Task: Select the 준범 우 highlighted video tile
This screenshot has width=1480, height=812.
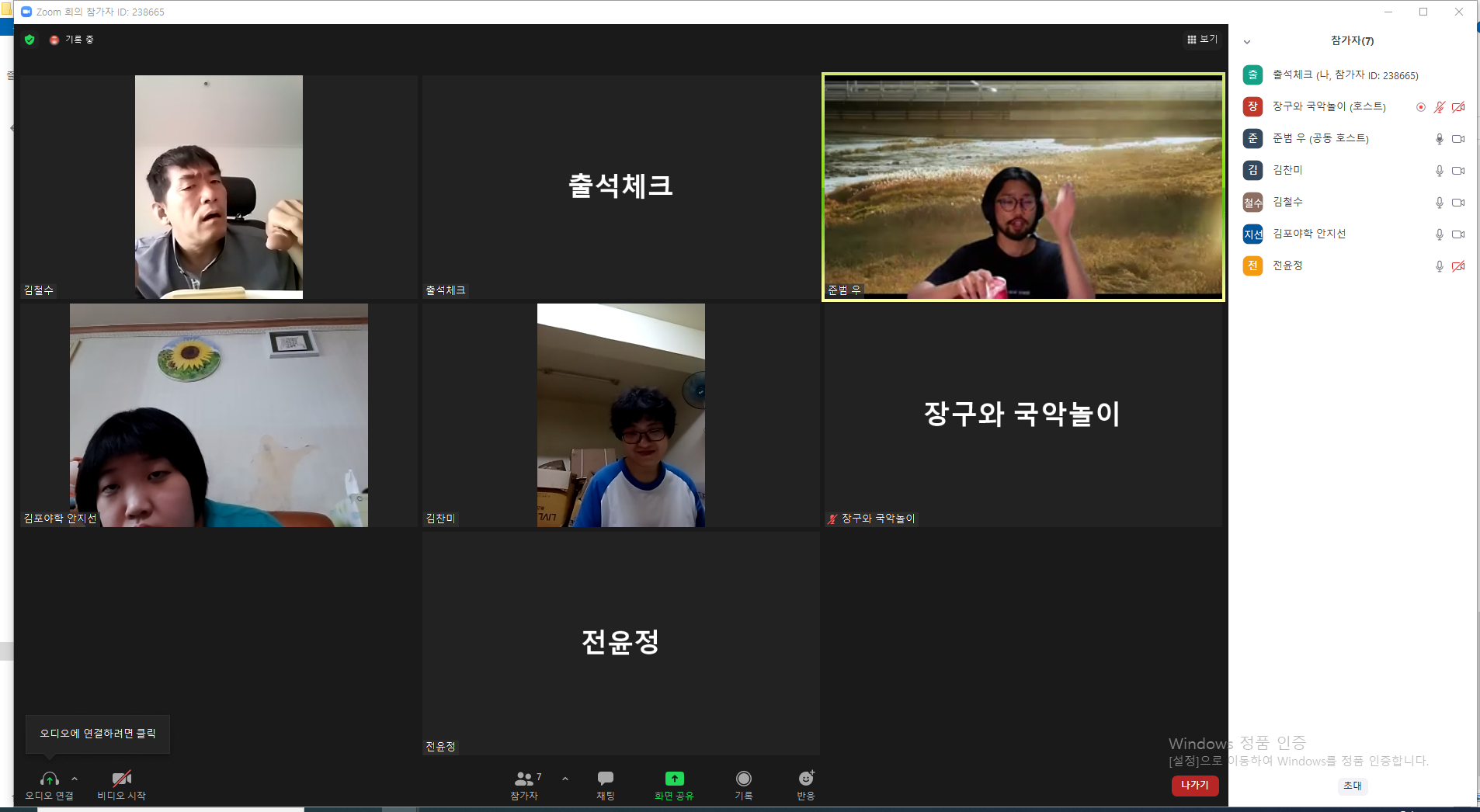Action: point(1023,187)
